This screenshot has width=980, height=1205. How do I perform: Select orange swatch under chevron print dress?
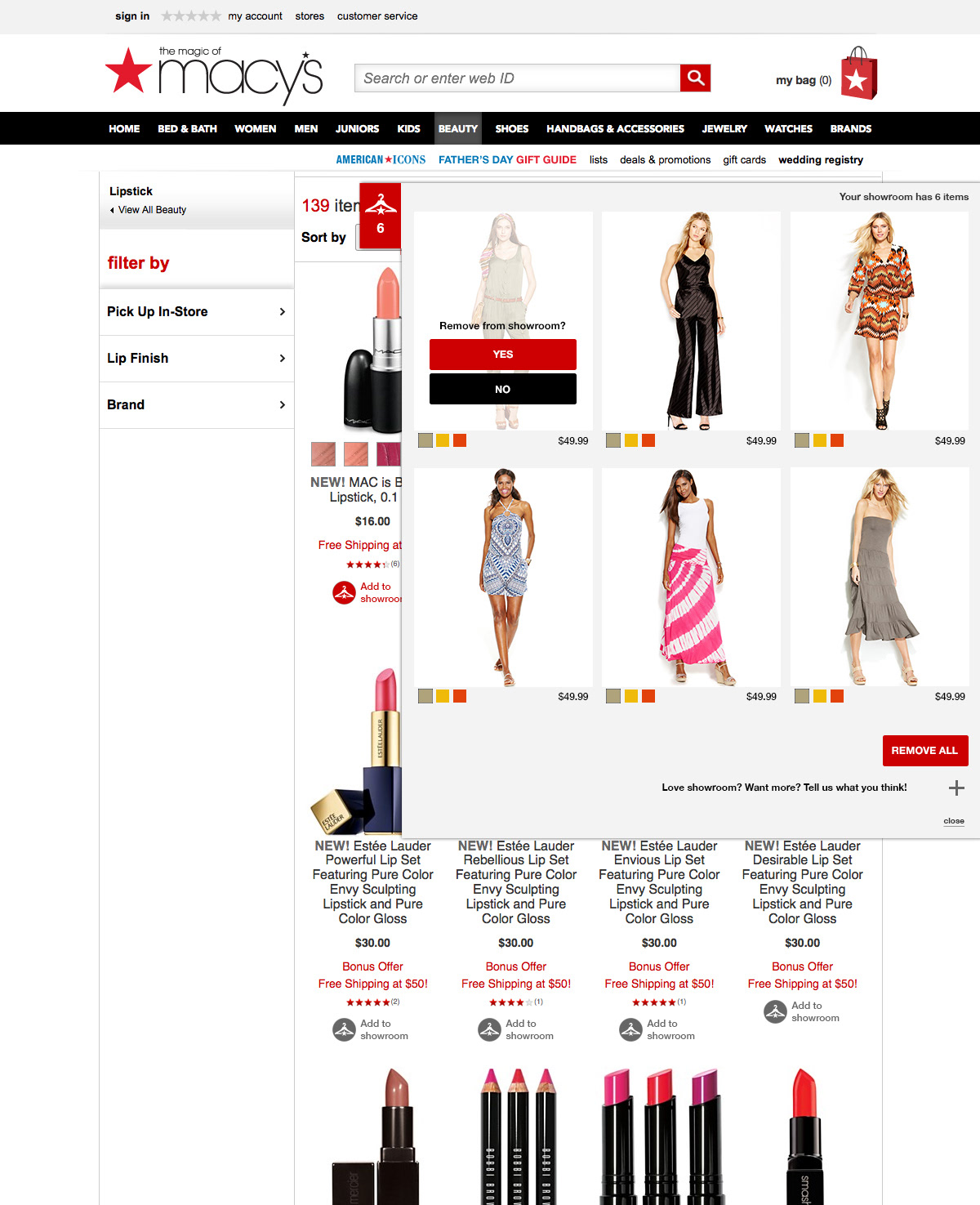click(x=837, y=440)
